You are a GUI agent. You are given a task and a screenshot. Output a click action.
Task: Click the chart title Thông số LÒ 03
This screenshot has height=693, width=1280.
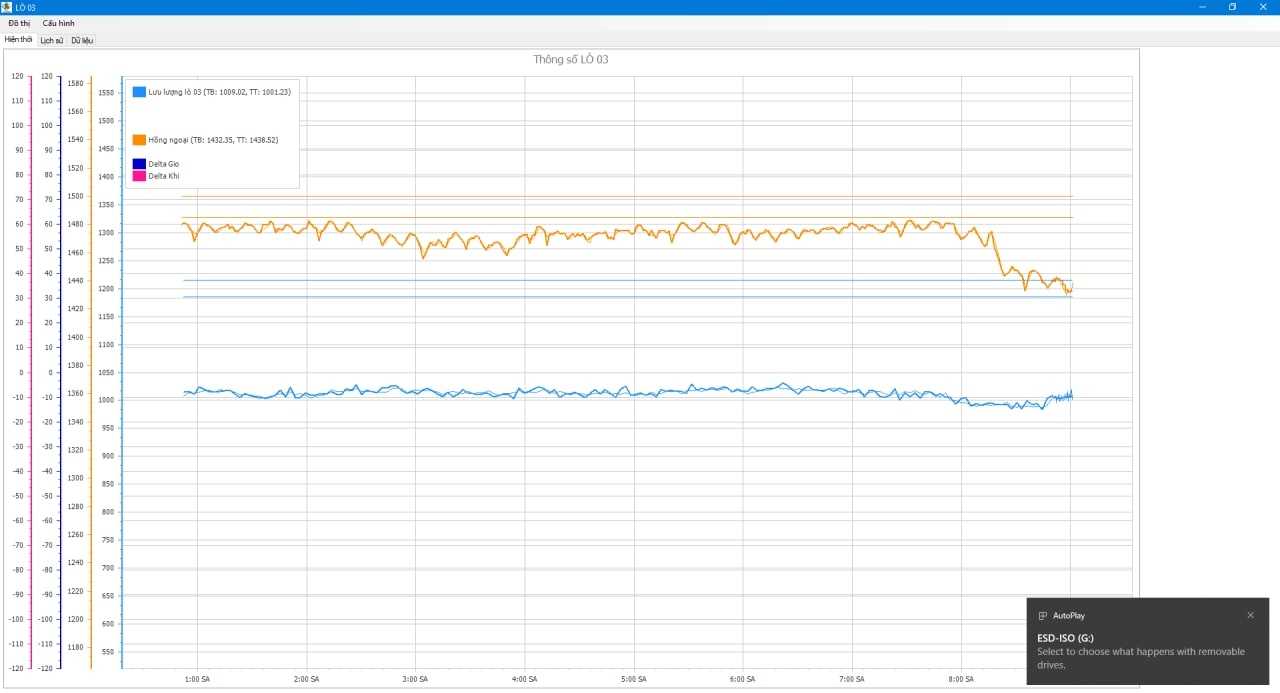tap(570, 60)
